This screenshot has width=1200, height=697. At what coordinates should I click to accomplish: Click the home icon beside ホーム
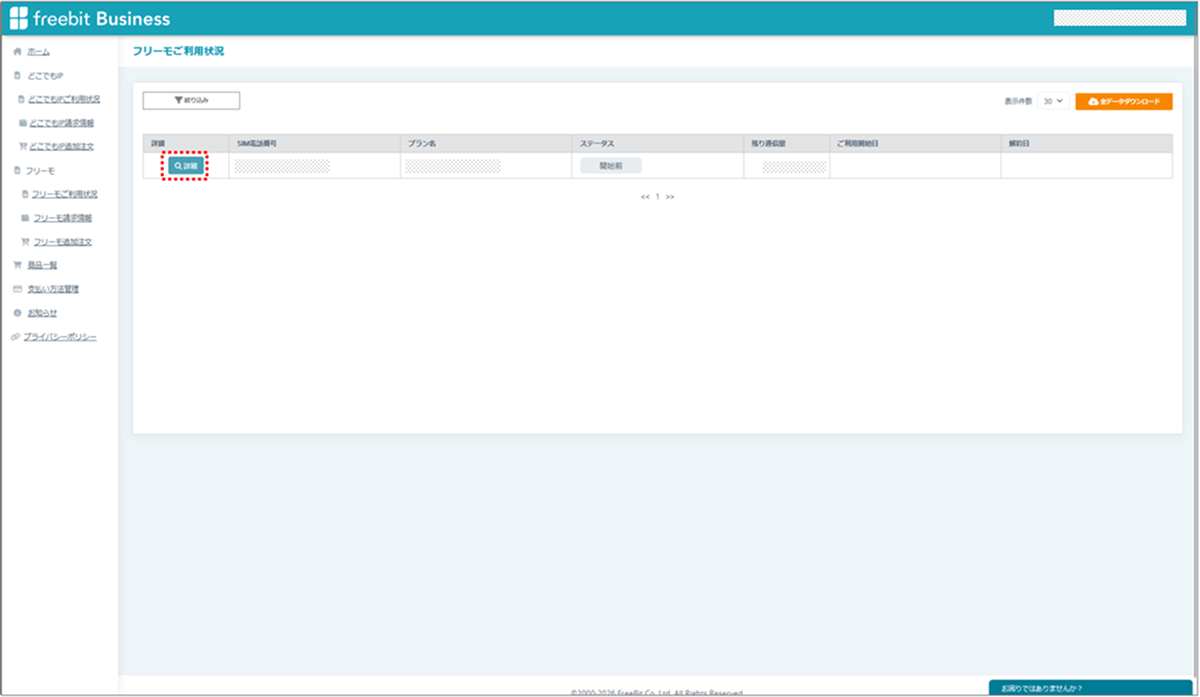coord(17,51)
